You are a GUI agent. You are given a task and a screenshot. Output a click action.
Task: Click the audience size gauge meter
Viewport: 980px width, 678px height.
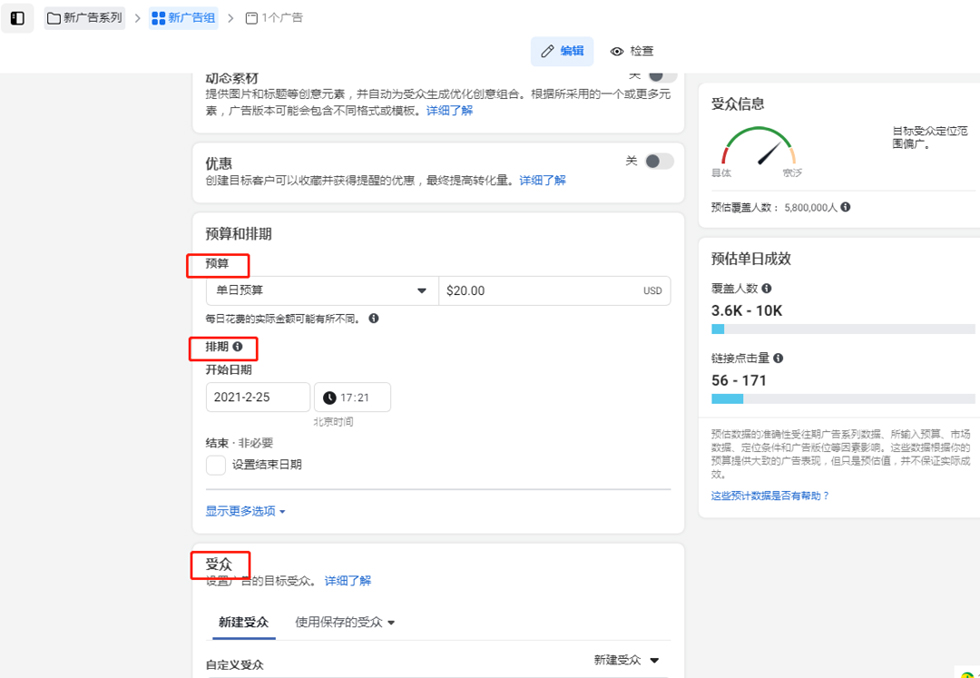pyautogui.click(x=759, y=148)
